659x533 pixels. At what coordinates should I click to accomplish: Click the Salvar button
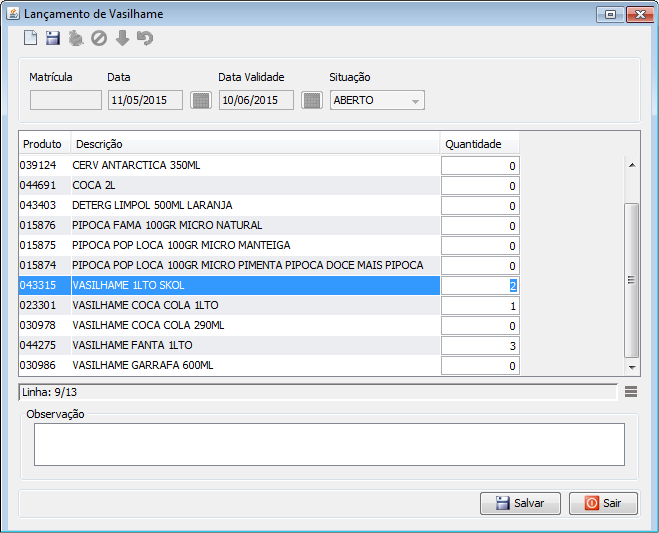coord(520,503)
